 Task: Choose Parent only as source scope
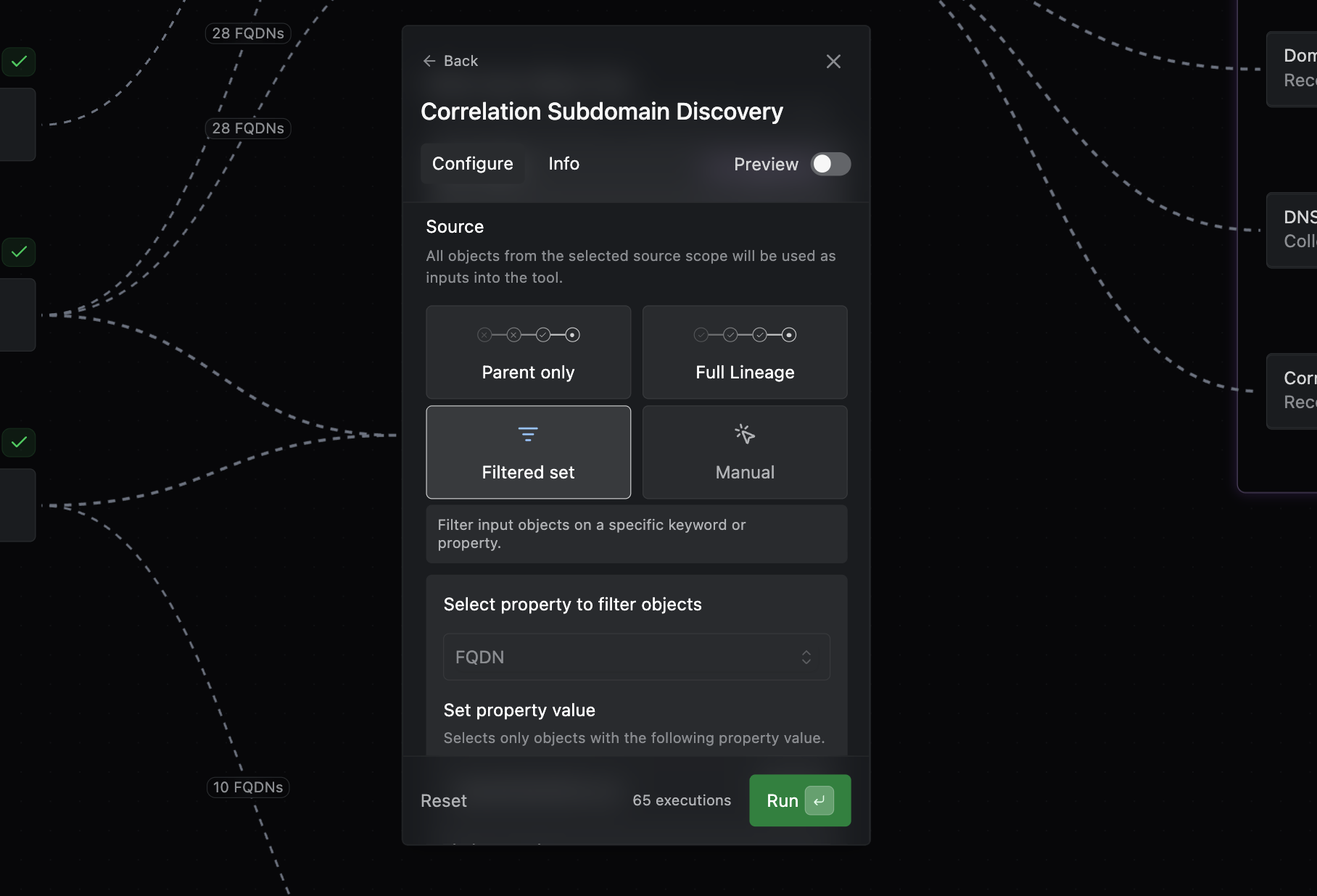pyautogui.click(x=528, y=353)
